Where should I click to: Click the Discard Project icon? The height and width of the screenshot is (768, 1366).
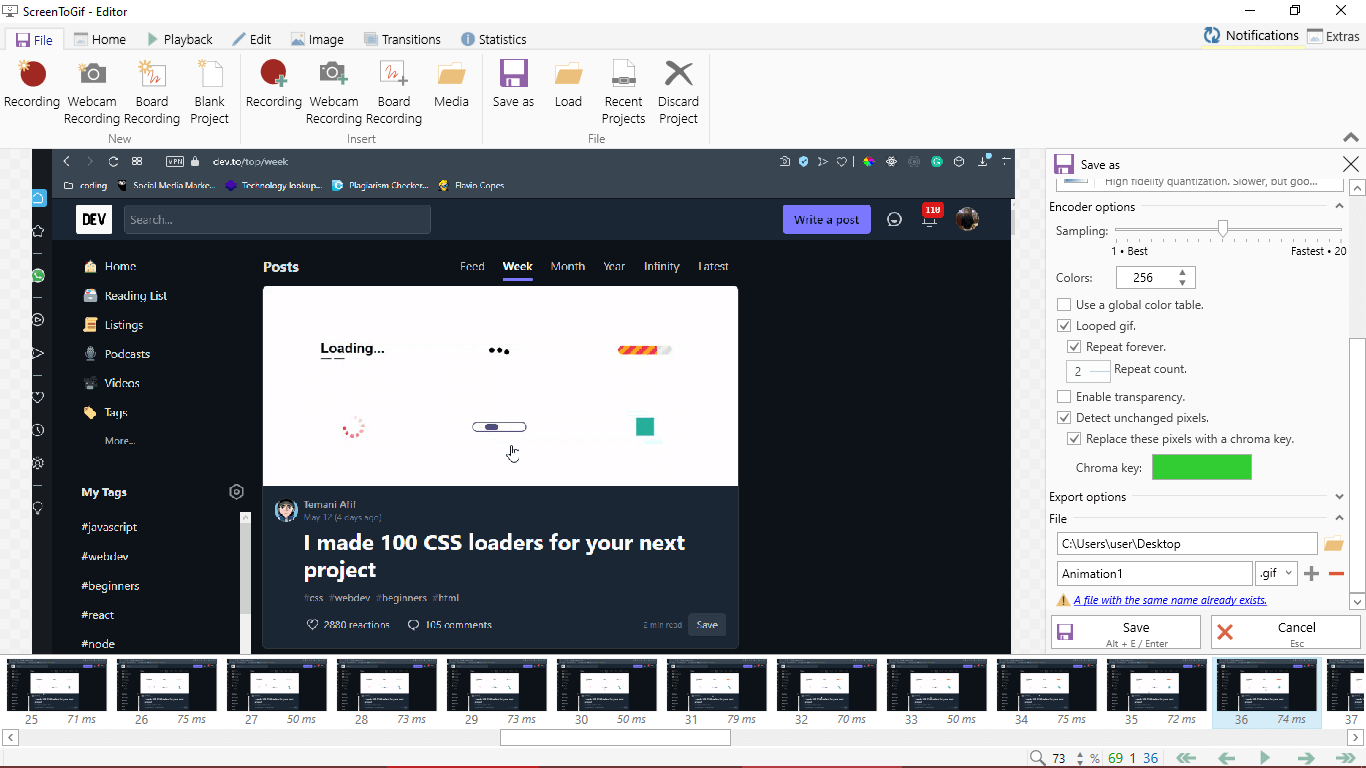[x=678, y=76]
